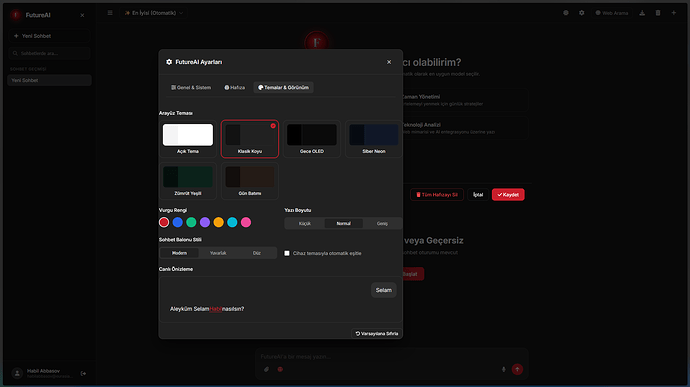Image resolution: width=690 pixels, height=387 pixels.
Task: Choose Düz chat bubble style
Action: (257, 253)
